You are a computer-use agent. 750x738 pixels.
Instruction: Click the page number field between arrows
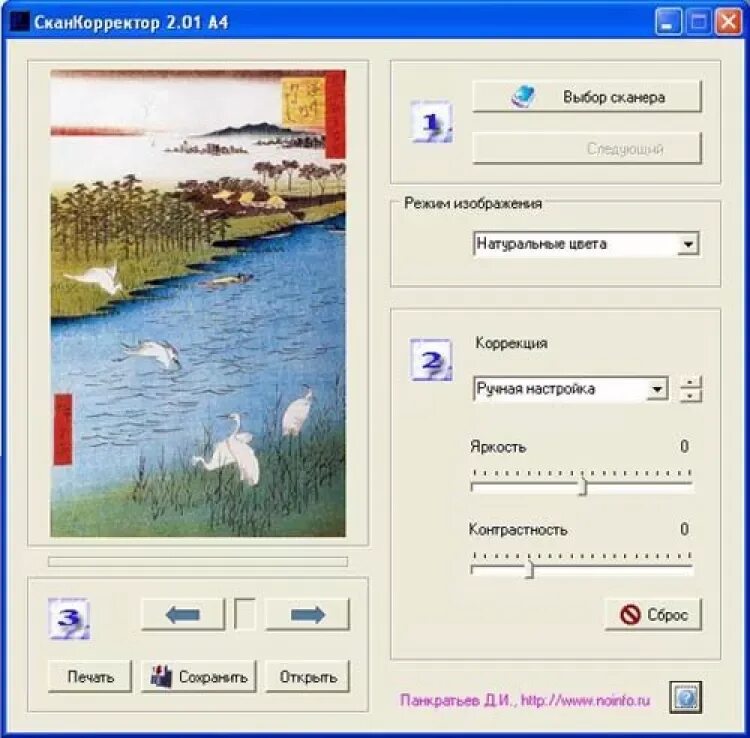(244, 614)
